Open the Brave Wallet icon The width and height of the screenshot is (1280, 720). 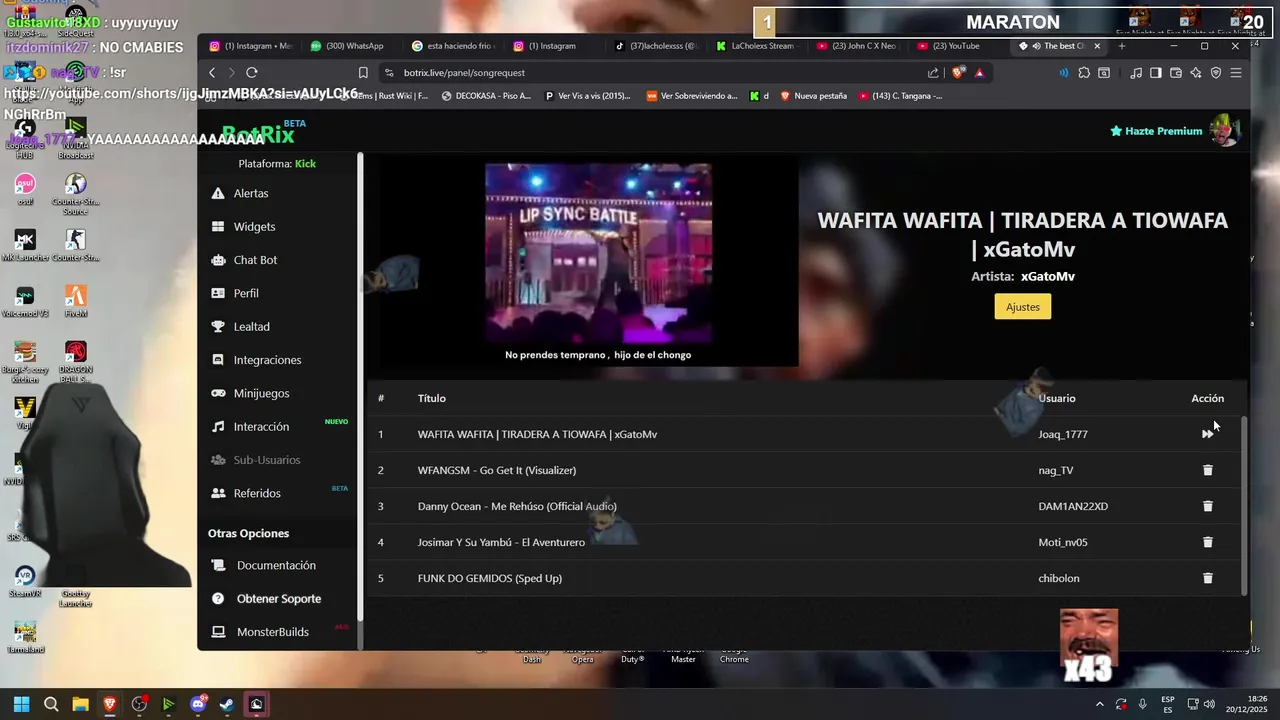click(1176, 72)
